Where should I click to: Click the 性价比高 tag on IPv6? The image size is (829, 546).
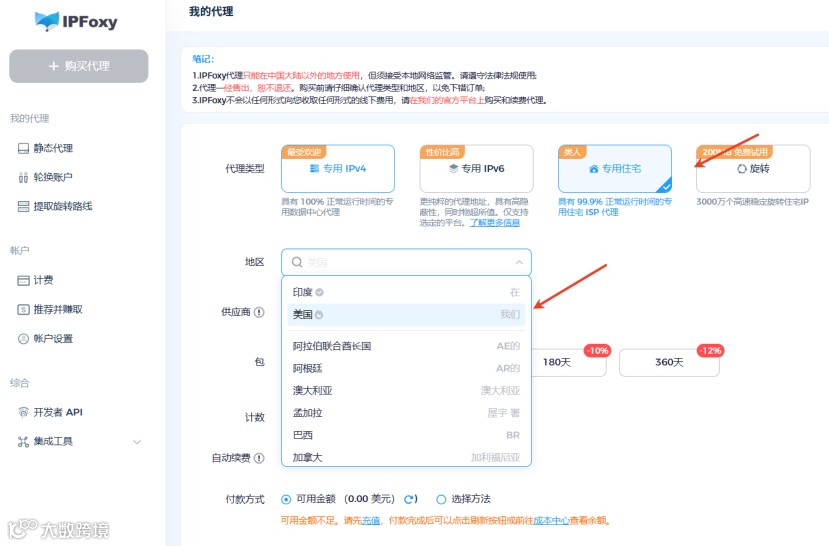point(443,152)
